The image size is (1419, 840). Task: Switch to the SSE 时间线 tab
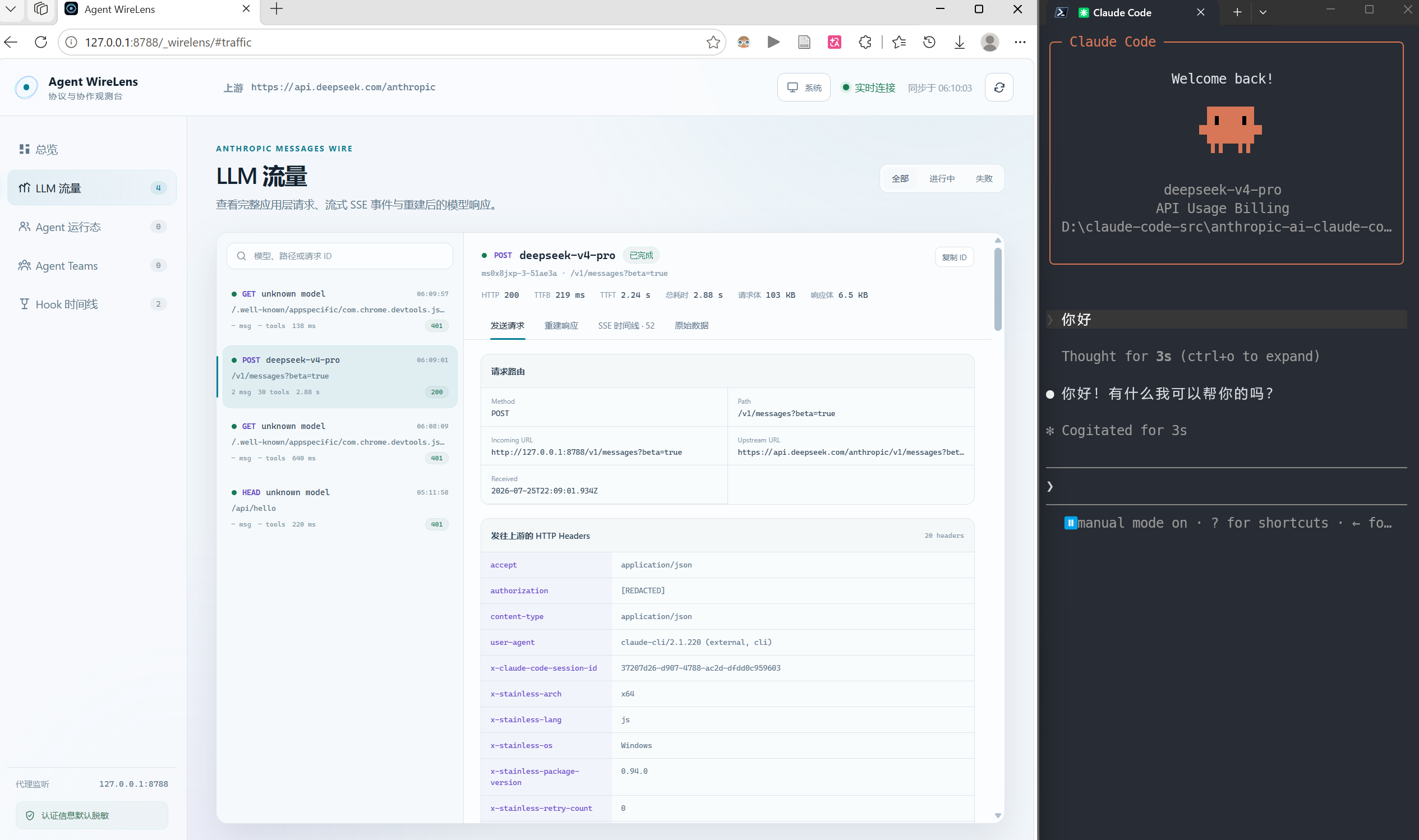[x=626, y=325]
